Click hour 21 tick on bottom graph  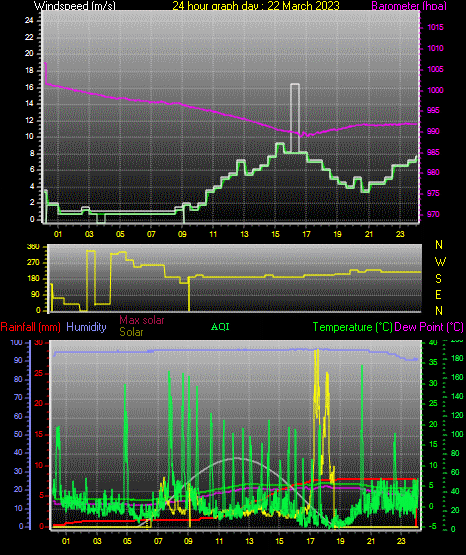point(370,541)
